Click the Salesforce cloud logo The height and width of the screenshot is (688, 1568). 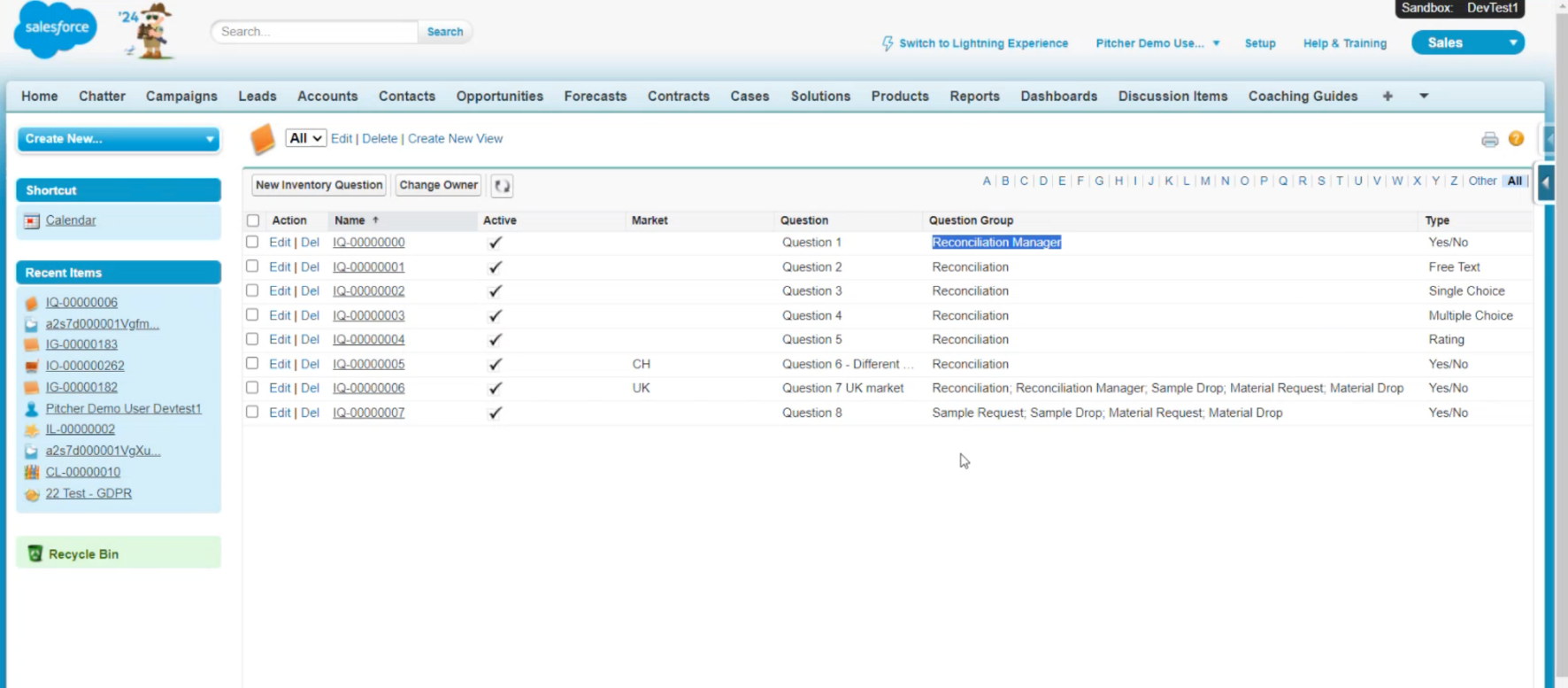tap(55, 29)
